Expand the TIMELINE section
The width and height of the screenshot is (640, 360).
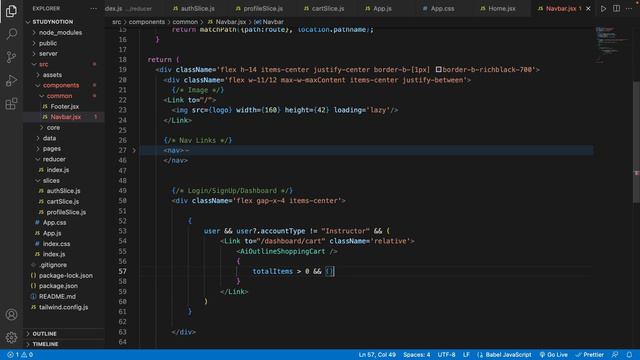(x=28, y=344)
